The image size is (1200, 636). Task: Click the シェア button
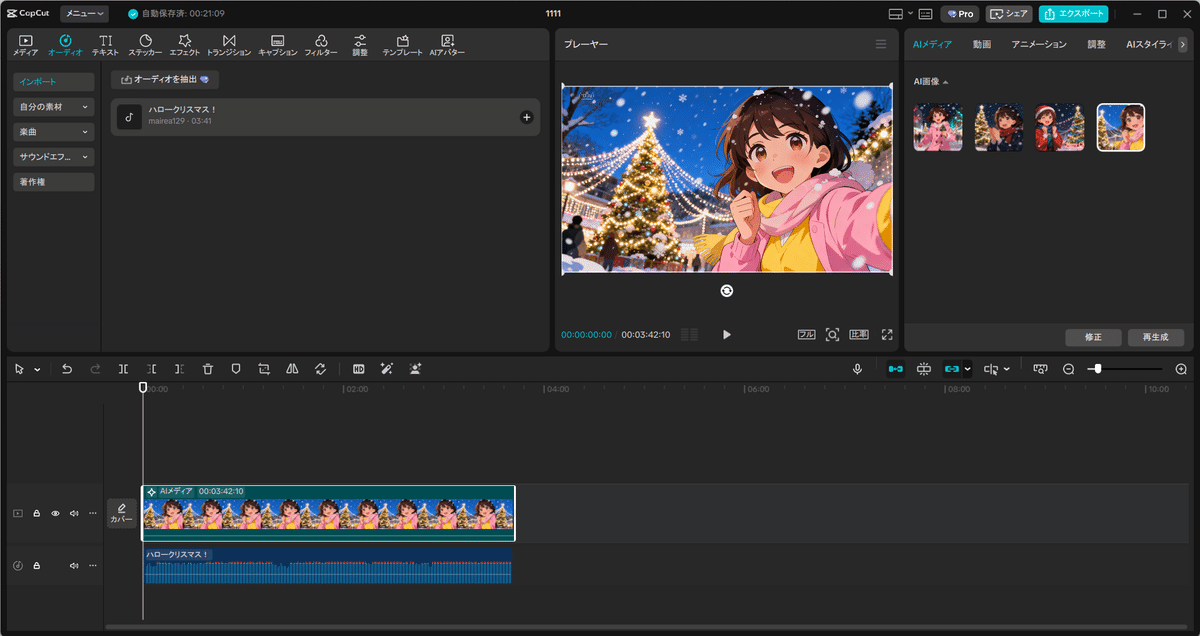click(1009, 14)
